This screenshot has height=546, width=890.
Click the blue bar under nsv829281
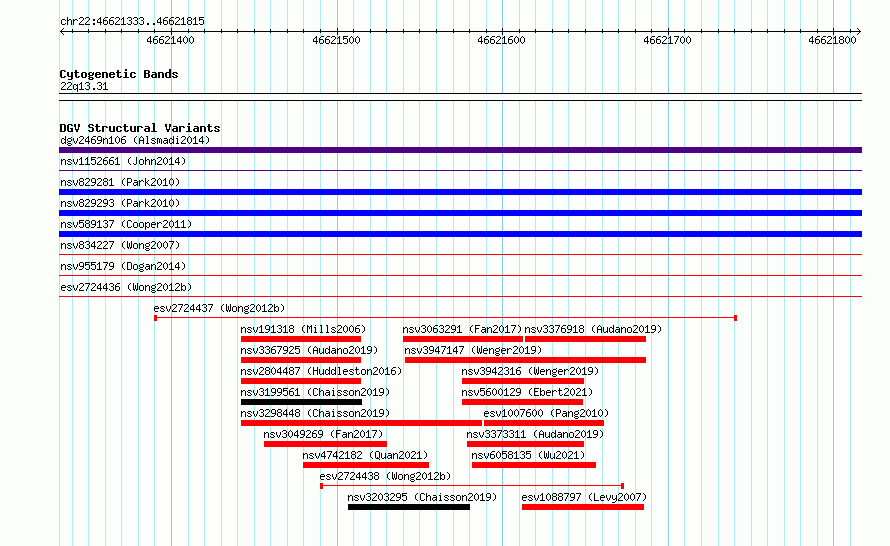click(460, 192)
